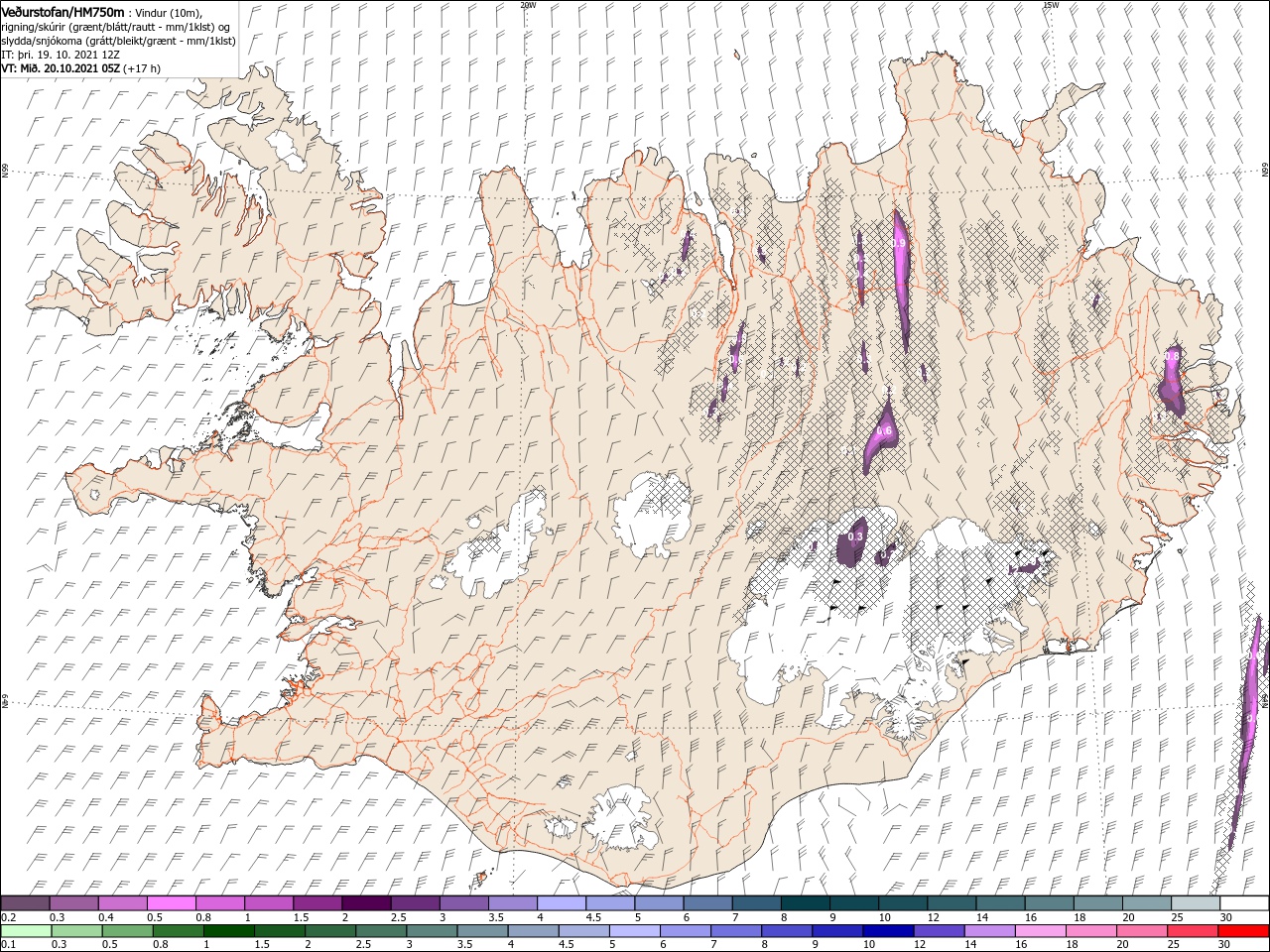1270x952 pixels.
Task: Pick the upper legend swatch starting at 0.2
Action: point(25,903)
